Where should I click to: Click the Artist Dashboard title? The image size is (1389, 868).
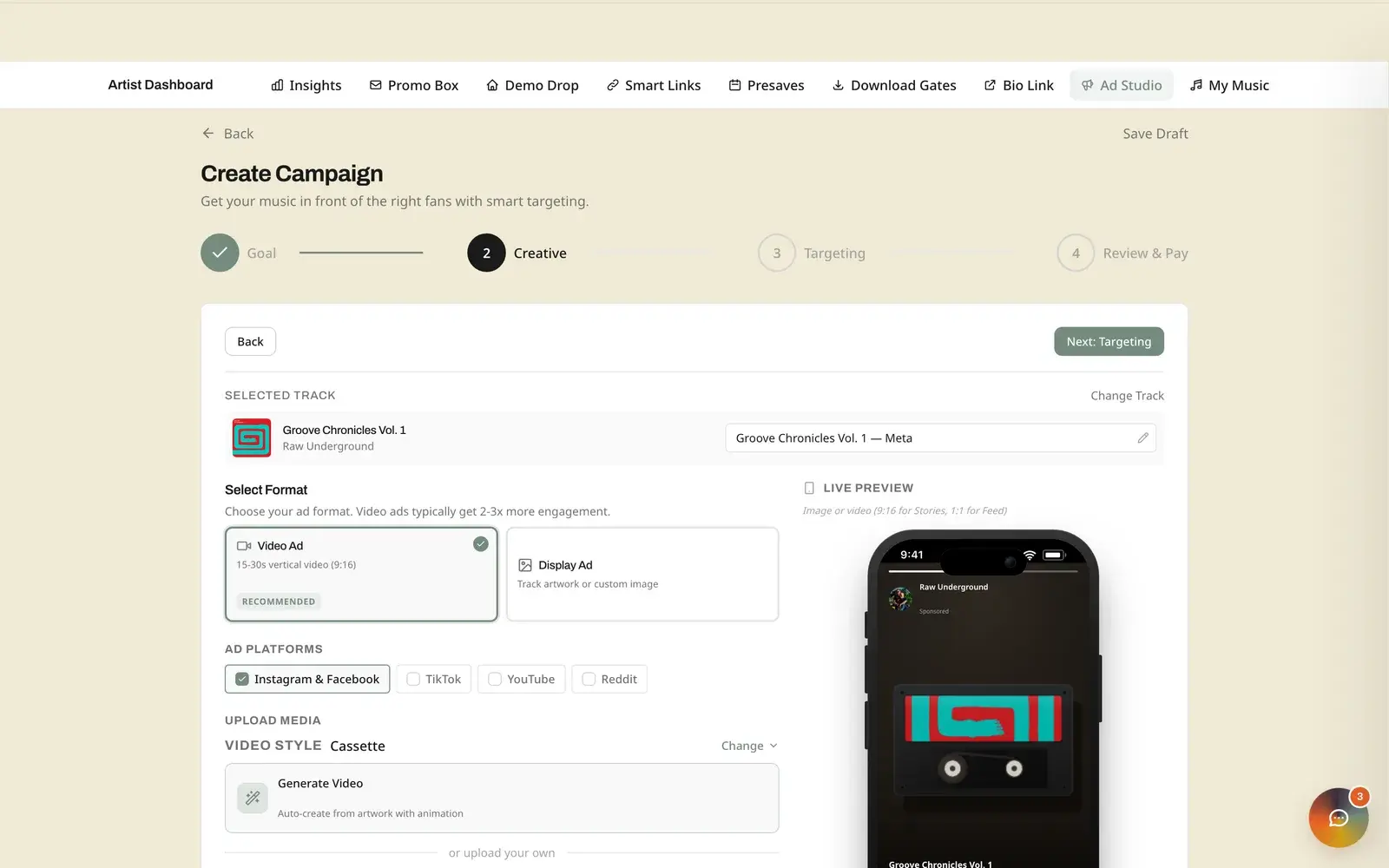click(x=161, y=84)
